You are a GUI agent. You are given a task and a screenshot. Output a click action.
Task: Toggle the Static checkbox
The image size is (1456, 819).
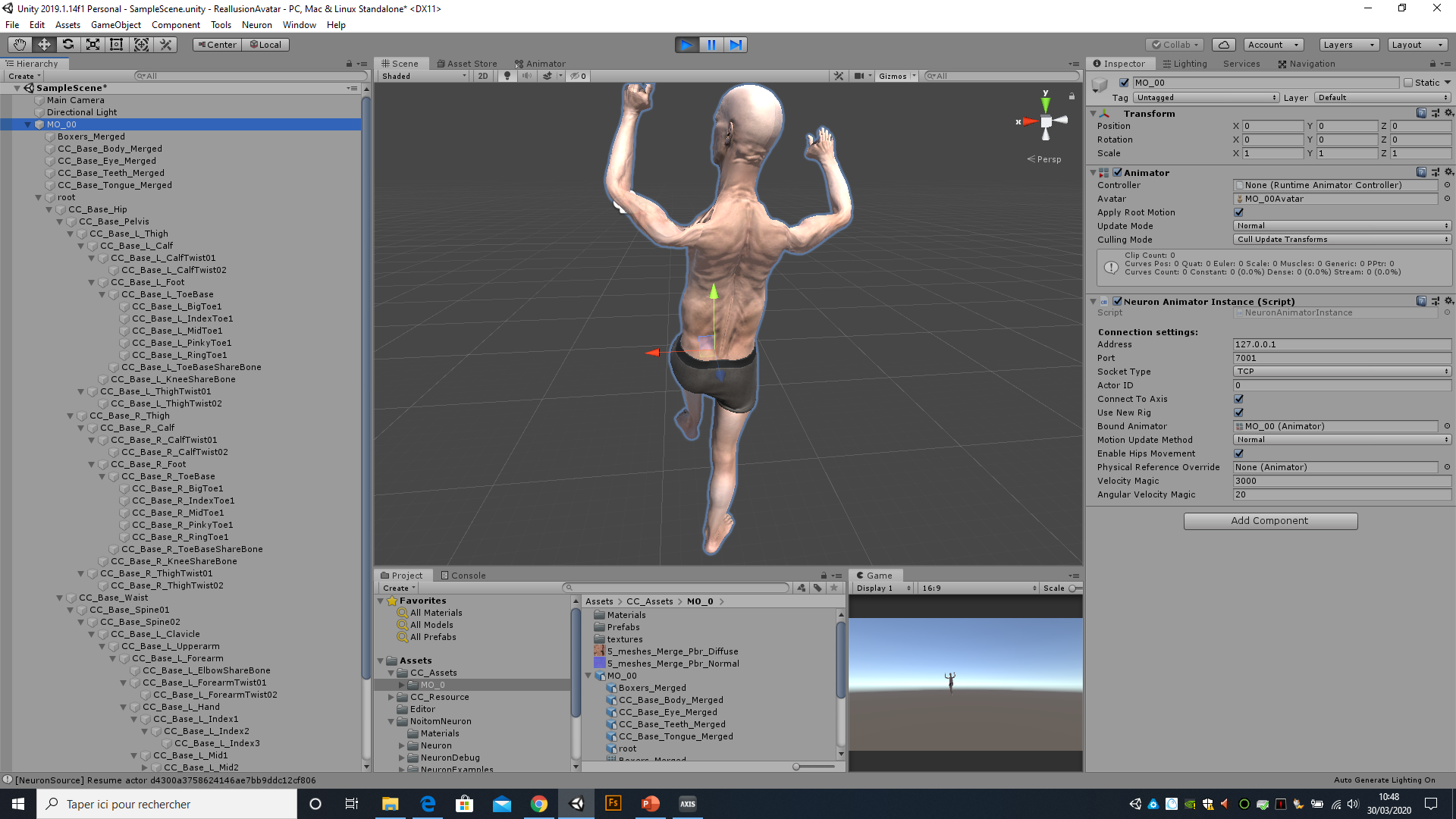1408,83
